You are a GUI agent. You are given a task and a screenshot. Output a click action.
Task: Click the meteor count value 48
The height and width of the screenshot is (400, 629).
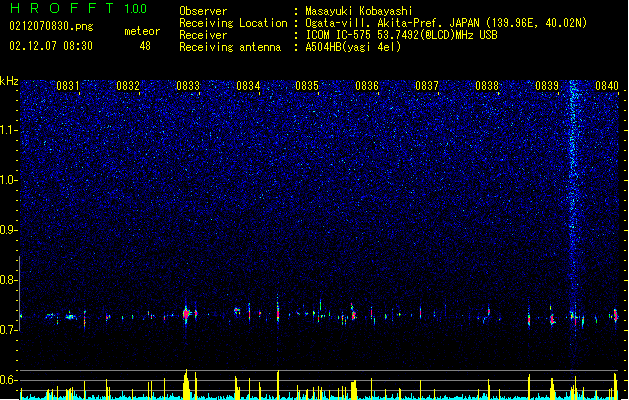click(x=145, y=46)
